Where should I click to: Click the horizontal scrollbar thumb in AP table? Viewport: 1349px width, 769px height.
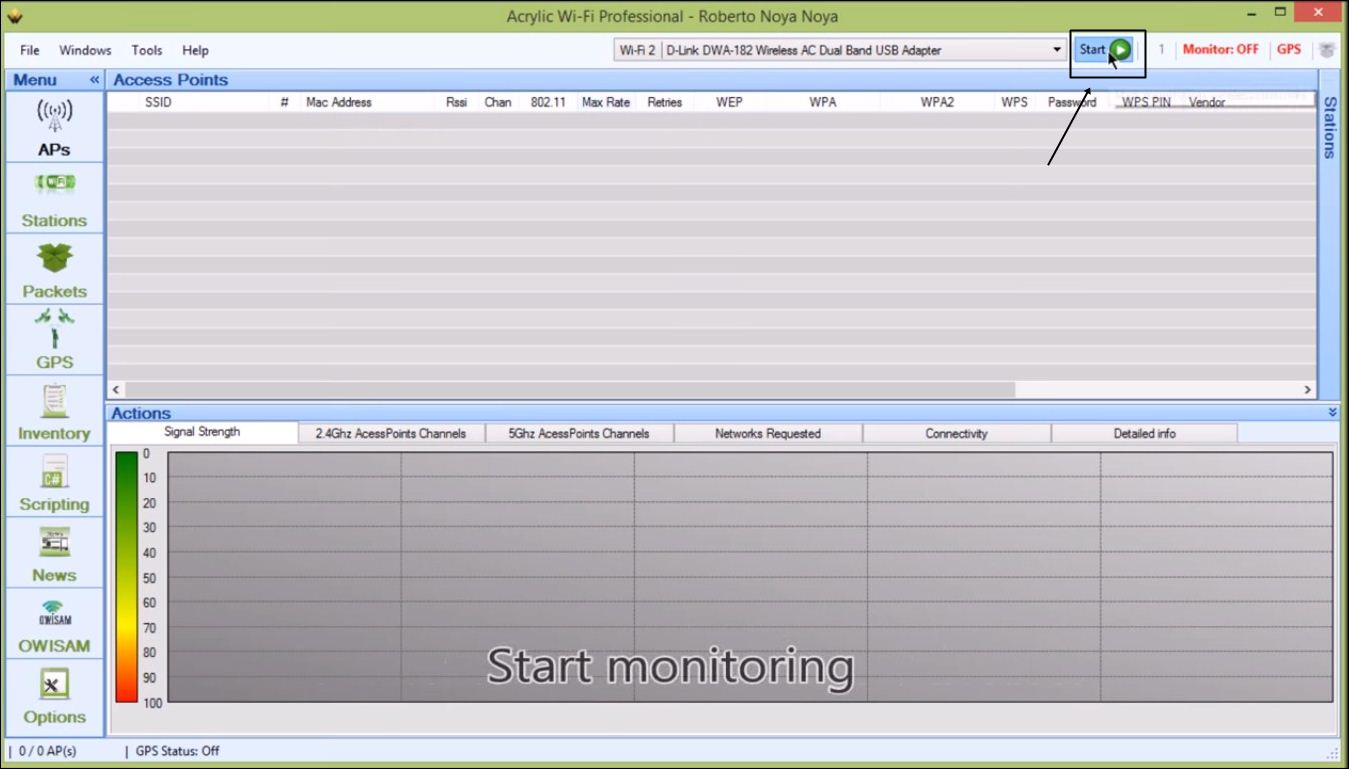[x=570, y=389]
